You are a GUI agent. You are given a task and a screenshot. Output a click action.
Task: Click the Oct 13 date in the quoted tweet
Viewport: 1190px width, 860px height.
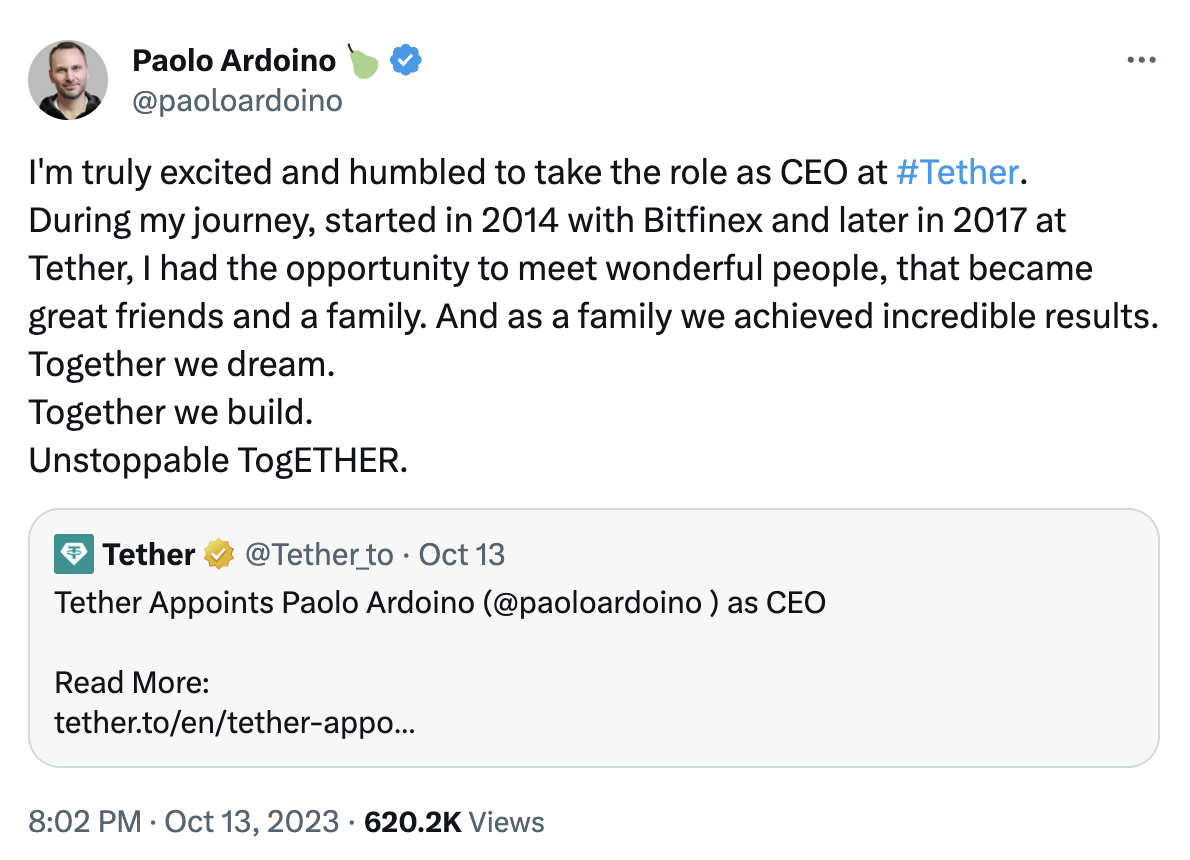(461, 554)
